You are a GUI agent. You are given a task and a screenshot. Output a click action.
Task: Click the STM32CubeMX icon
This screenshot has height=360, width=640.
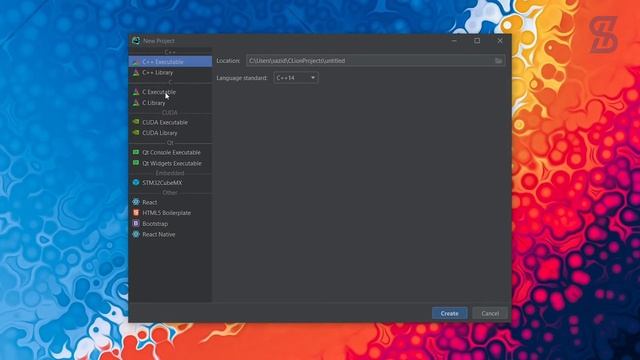[x=136, y=182]
